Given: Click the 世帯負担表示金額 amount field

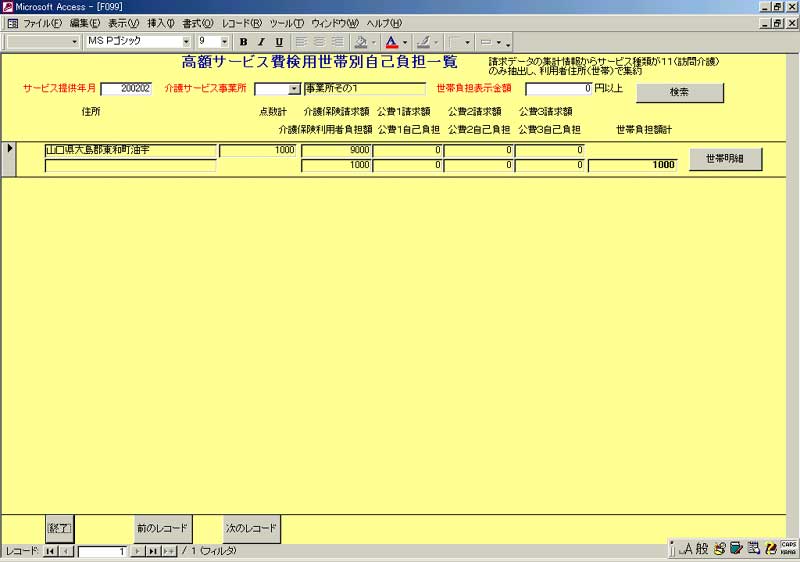Looking at the screenshot, I should click(559, 89).
